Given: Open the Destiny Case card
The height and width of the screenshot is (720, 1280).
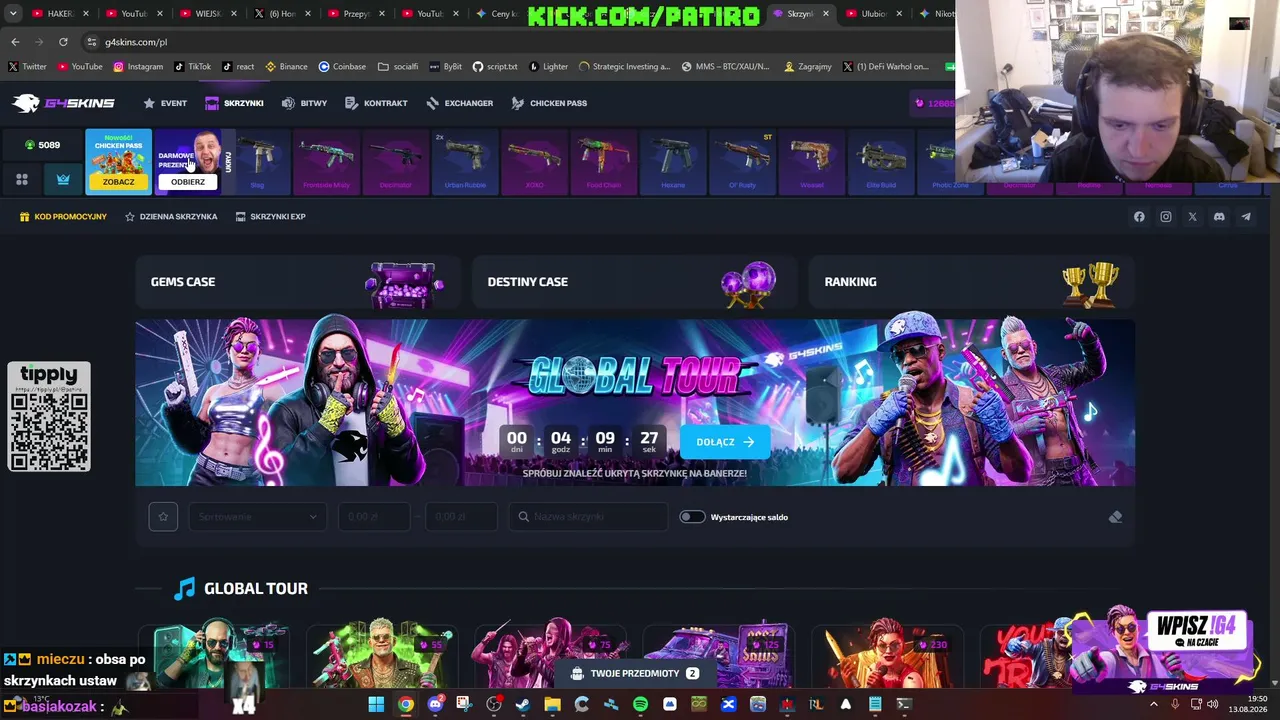Looking at the screenshot, I should 635,282.
